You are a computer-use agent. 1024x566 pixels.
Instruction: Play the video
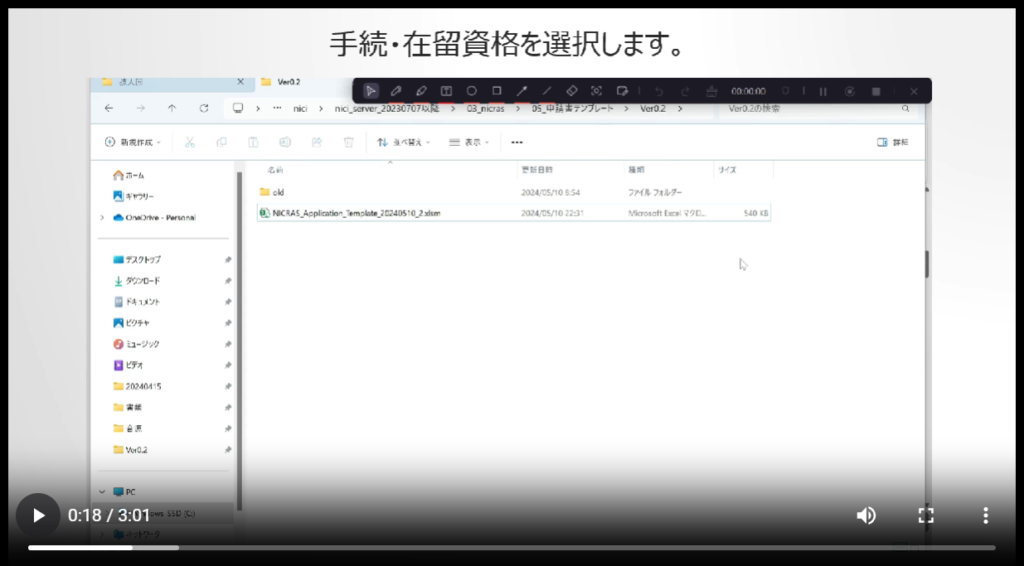coord(38,515)
